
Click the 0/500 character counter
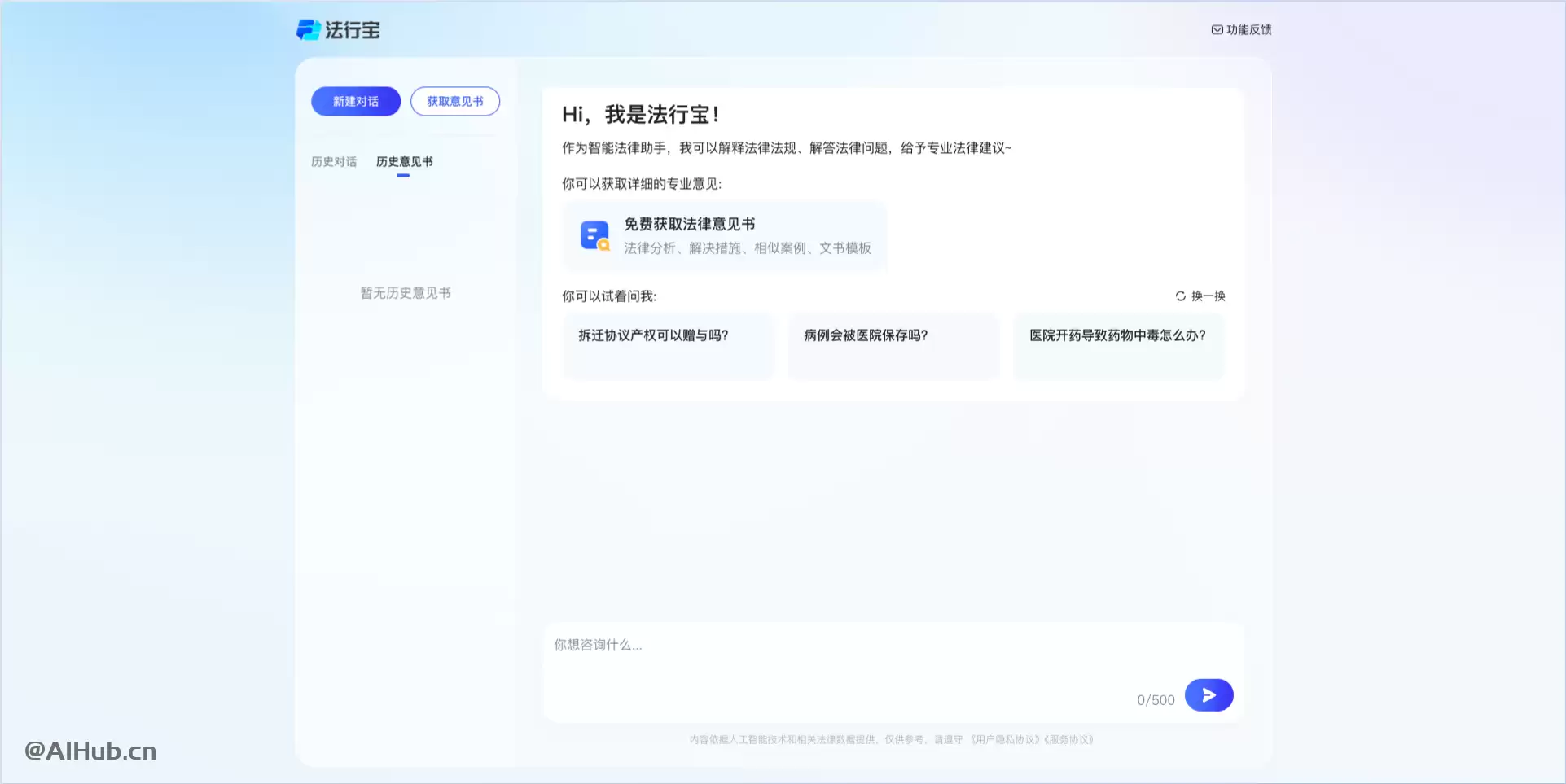tap(1156, 700)
